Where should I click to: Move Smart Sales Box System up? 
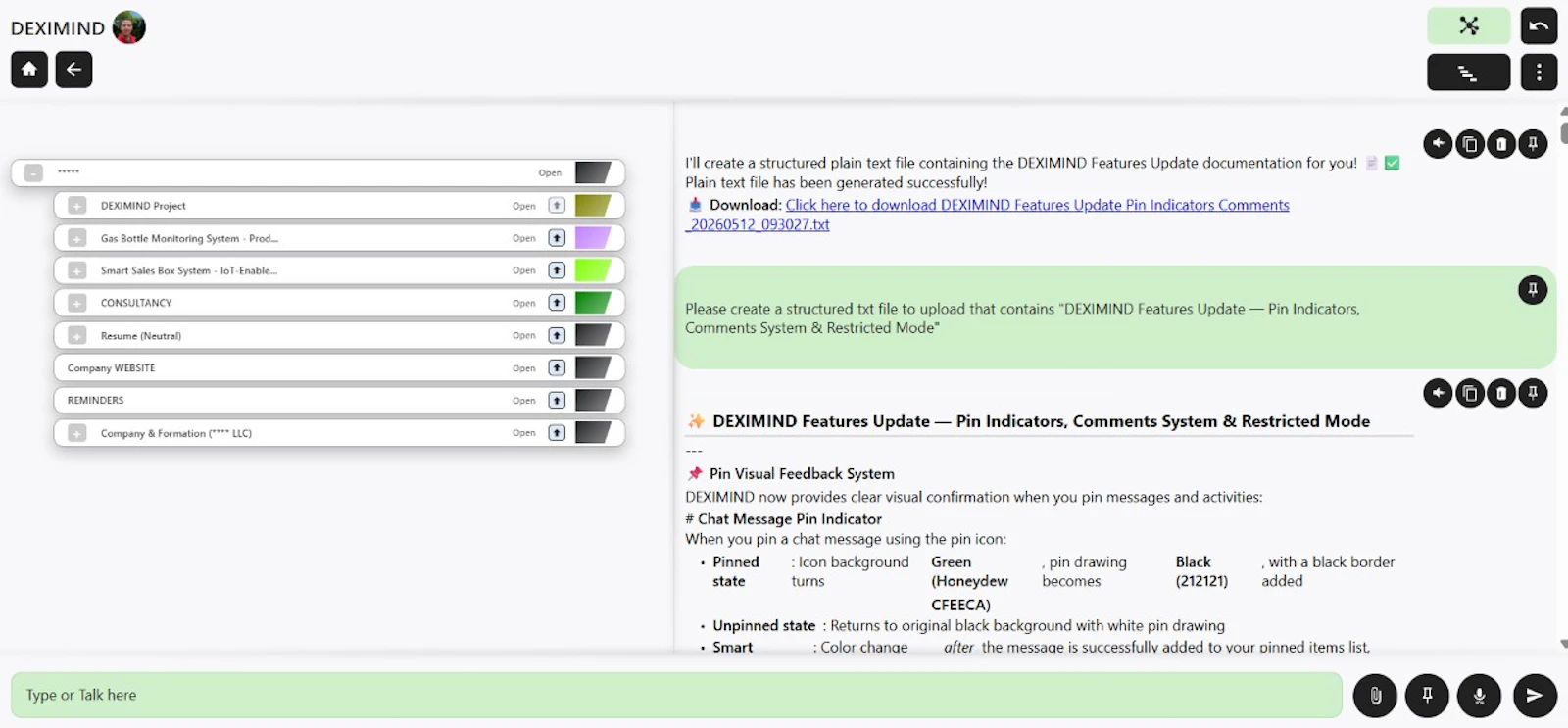tap(557, 270)
